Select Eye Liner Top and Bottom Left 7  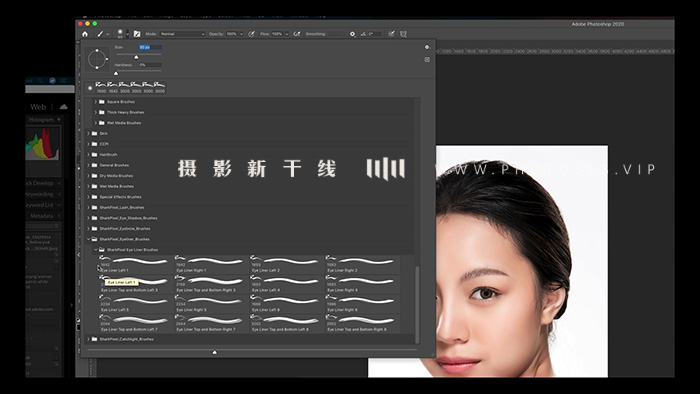(135, 323)
